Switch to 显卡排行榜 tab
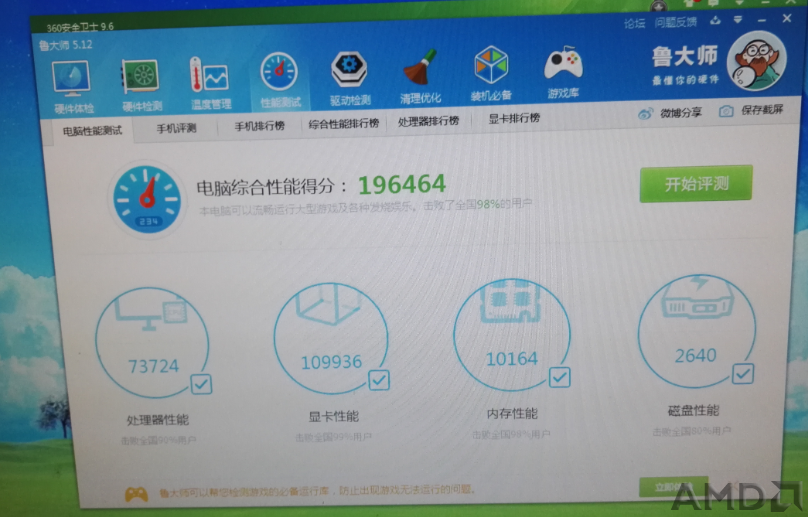Viewport: 808px width, 517px height. tap(514, 119)
